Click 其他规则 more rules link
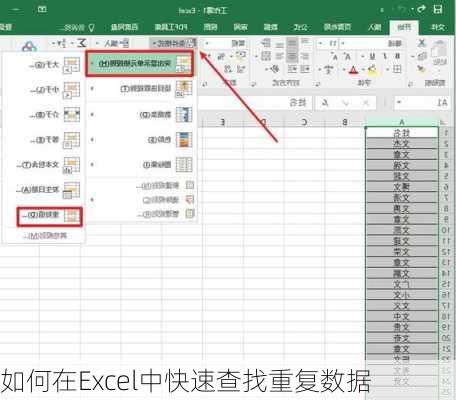The height and width of the screenshot is (400, 456). [x=45, y=236]
